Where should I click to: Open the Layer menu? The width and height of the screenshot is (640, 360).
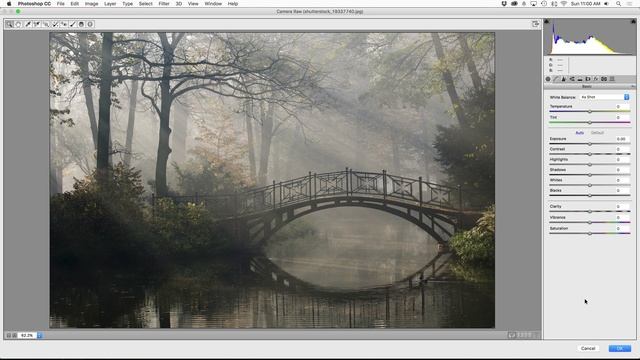[110, 4]
